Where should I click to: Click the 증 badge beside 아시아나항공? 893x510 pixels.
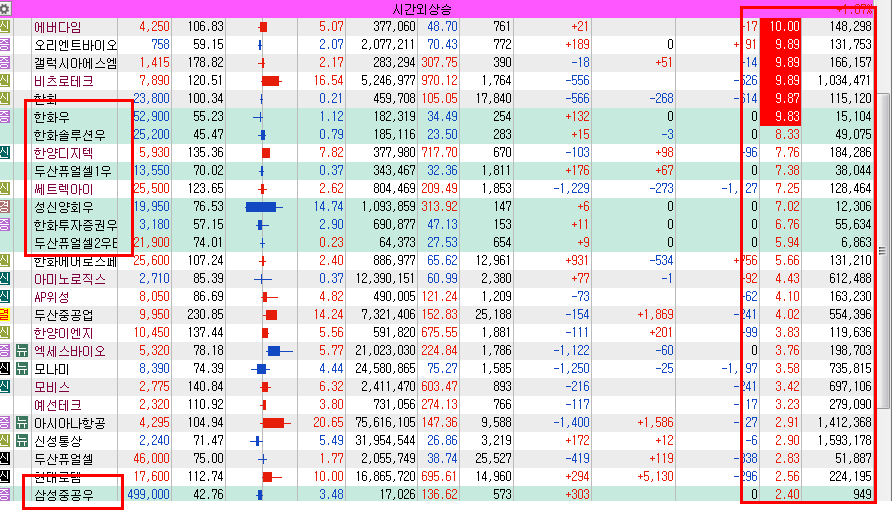click(5, 423)
